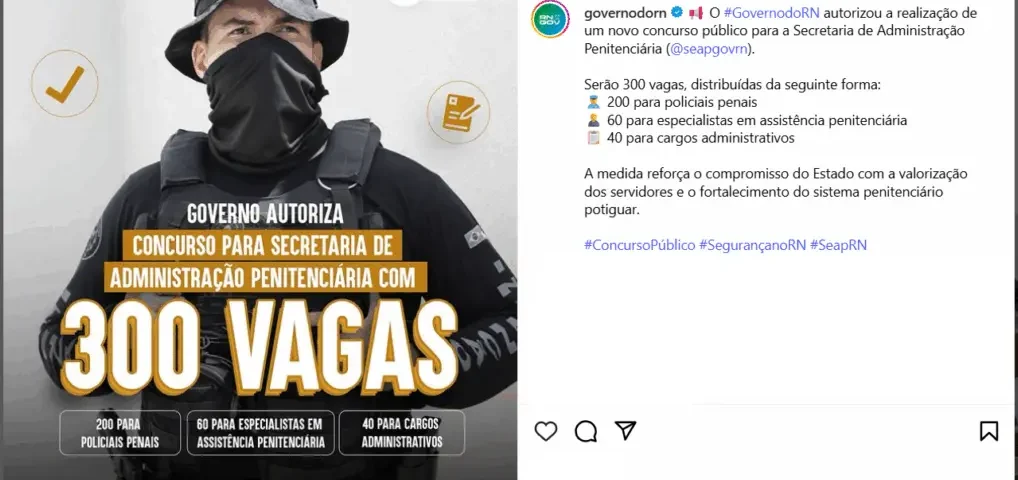Open the @seapgovrn mention
The image size is (1018, 480).
point(708,49)
